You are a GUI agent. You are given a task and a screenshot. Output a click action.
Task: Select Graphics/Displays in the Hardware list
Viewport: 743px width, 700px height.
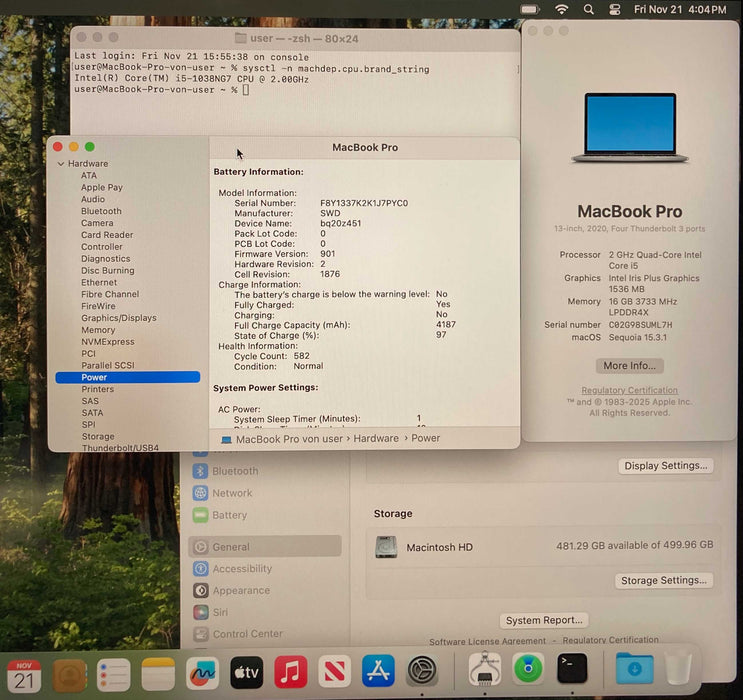click(x=119, y=318)
